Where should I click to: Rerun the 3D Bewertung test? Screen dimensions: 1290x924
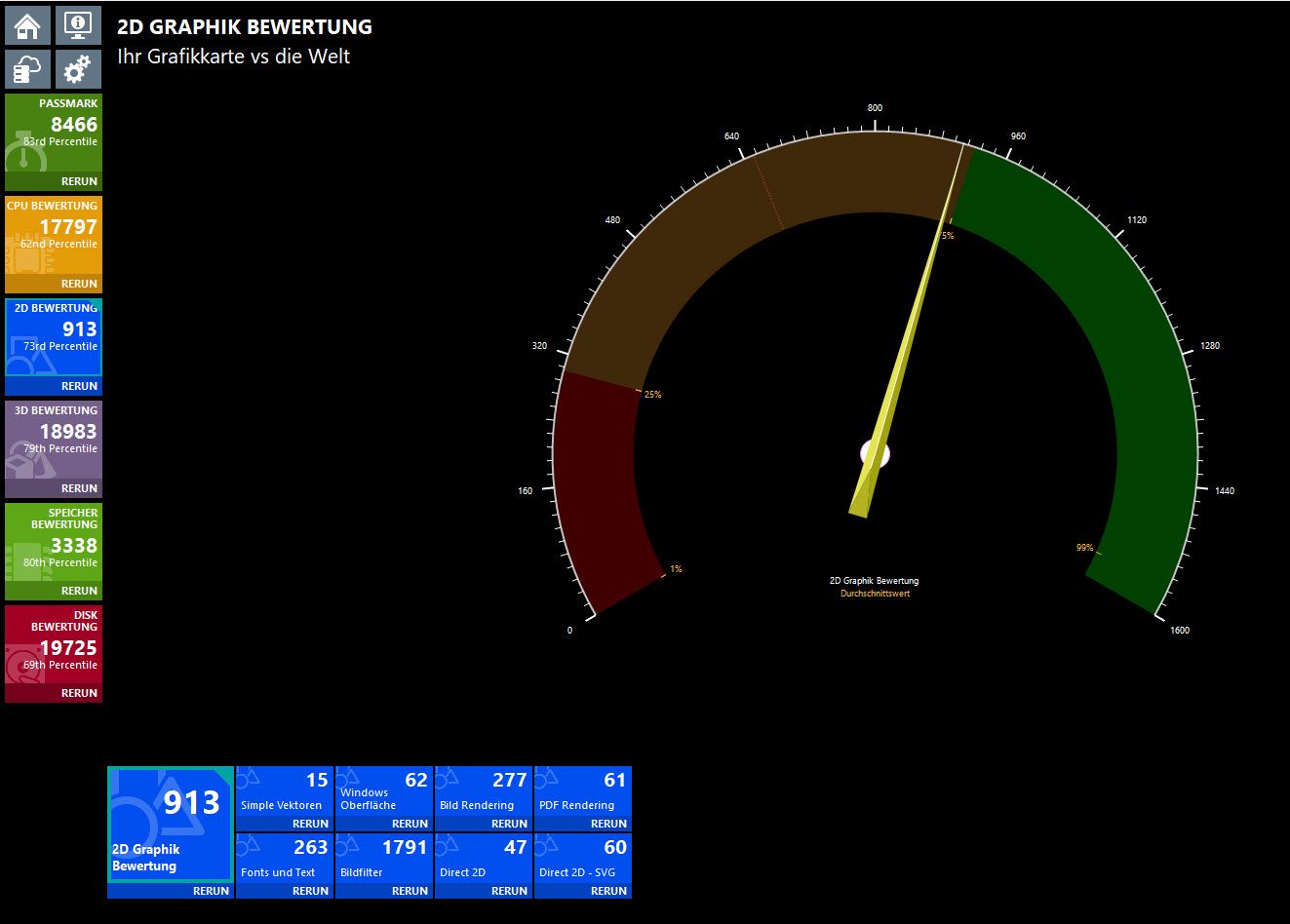[x=79, y=488]
